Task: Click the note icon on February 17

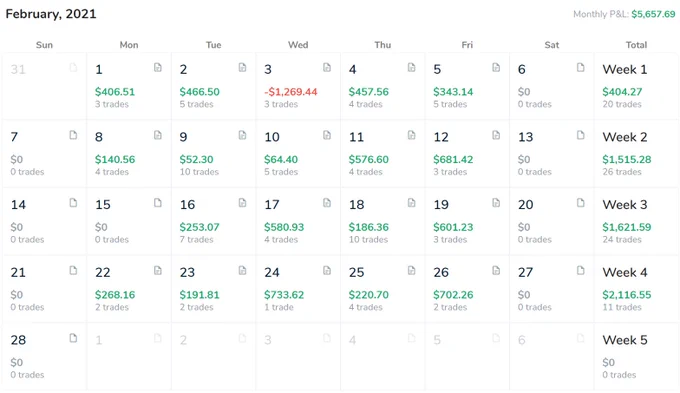Action: coord(327,203)
